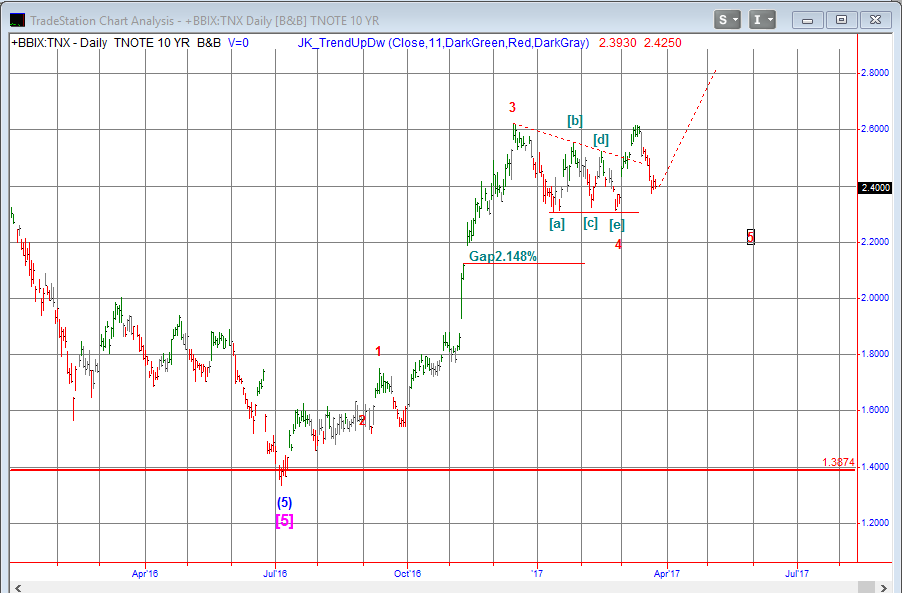Click the 1.6000 price axis label
The width and height of the screenshot is (902, 593).
pyautogui.click(x=874, y=410)
